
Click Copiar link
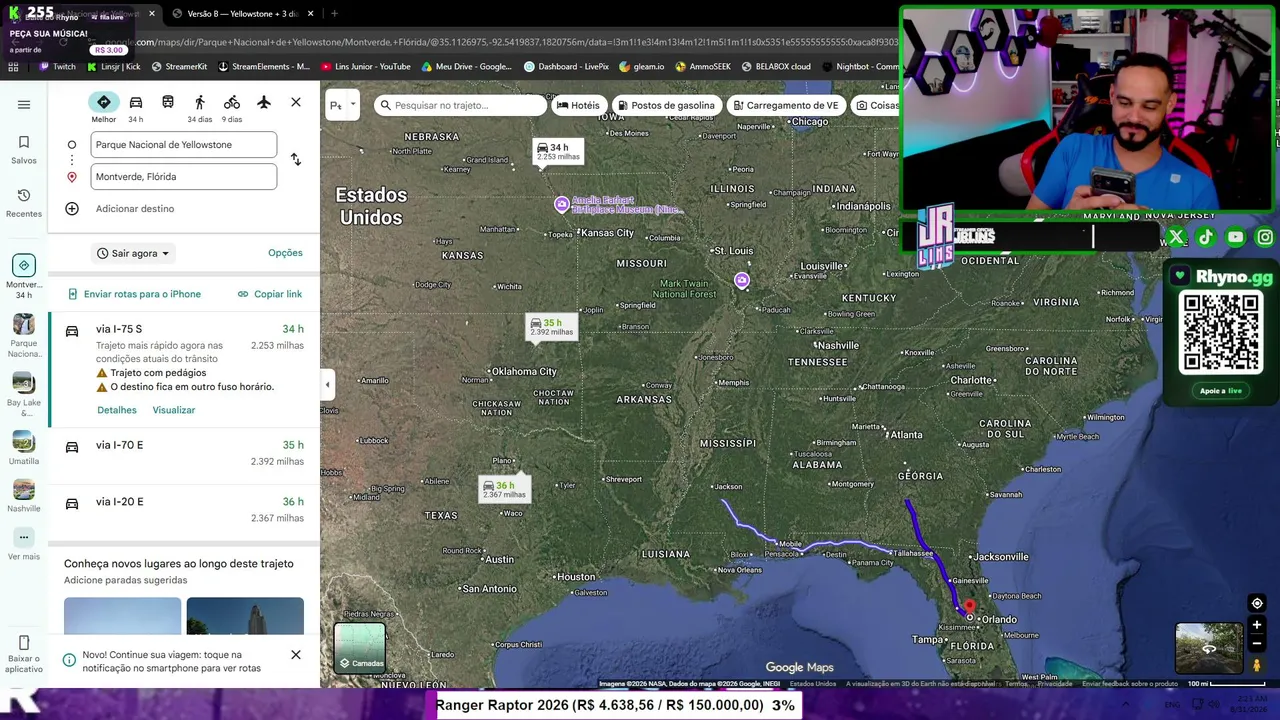(x=270, y=294)
